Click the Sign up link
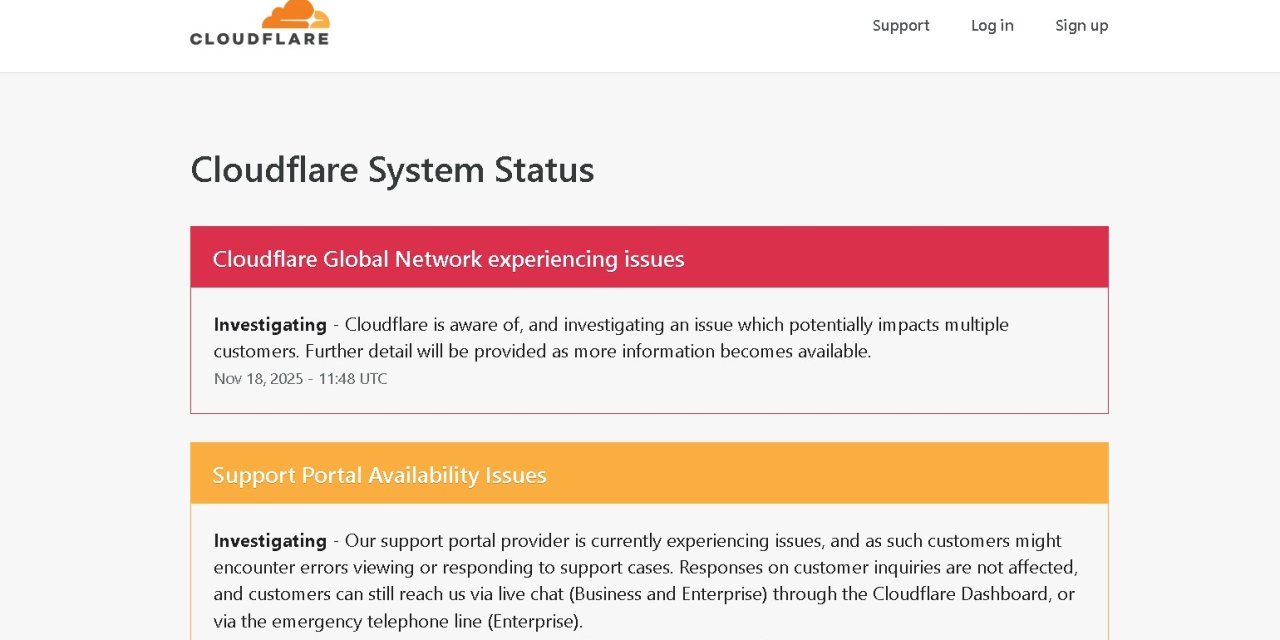This screenshot has width=1280, height=640. [x=1081, y=26]
